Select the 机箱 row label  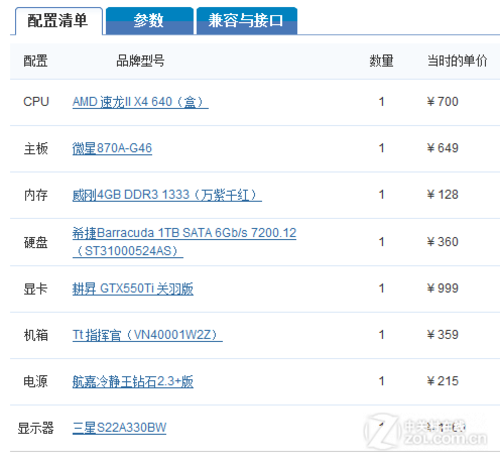(36, 335)
